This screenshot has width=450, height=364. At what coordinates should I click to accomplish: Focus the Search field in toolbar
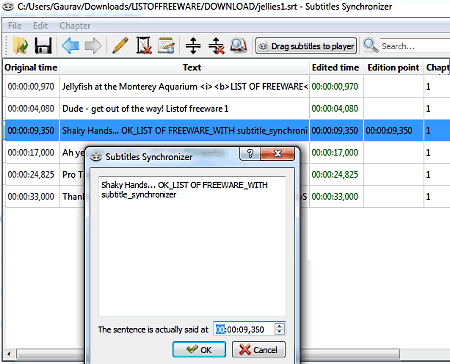click(415, 46)
